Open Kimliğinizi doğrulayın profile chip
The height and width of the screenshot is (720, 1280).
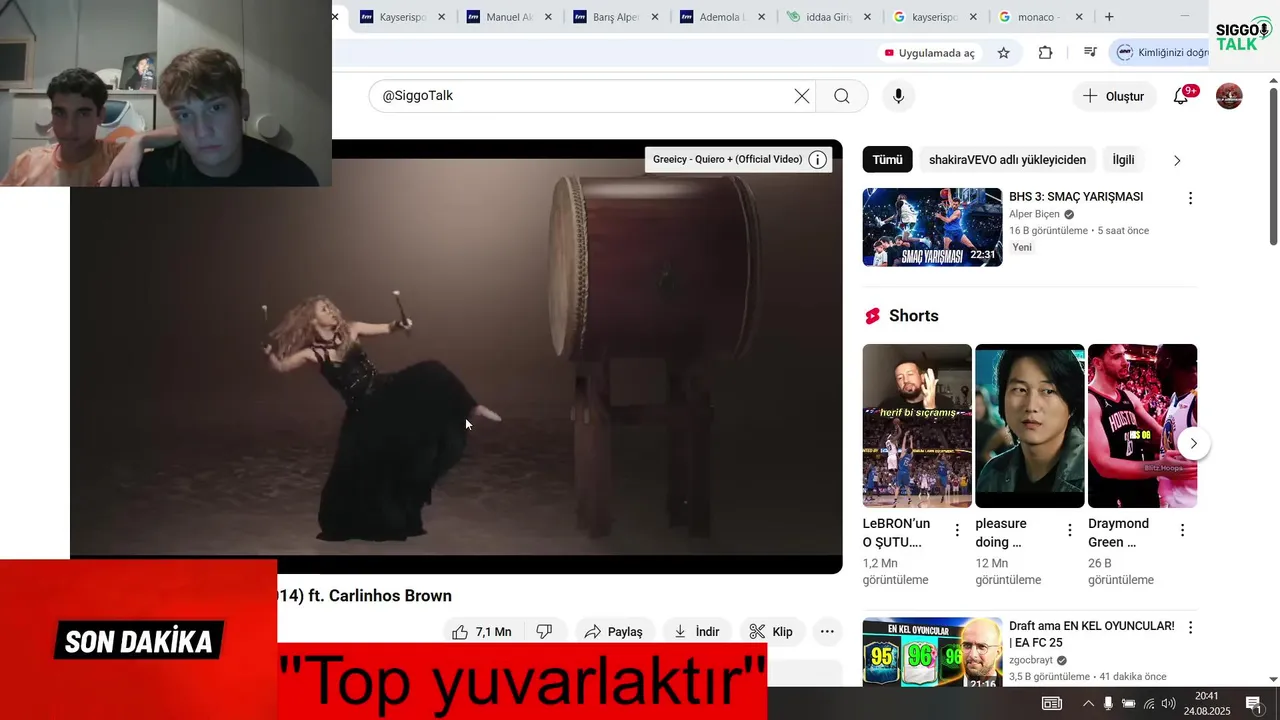(x=1164, y=53)
